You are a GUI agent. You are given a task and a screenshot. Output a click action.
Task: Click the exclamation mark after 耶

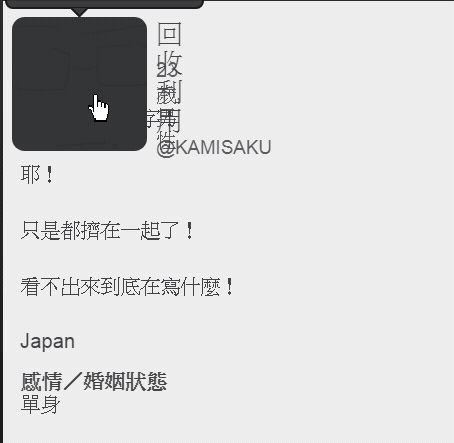[x=50, y=175]
